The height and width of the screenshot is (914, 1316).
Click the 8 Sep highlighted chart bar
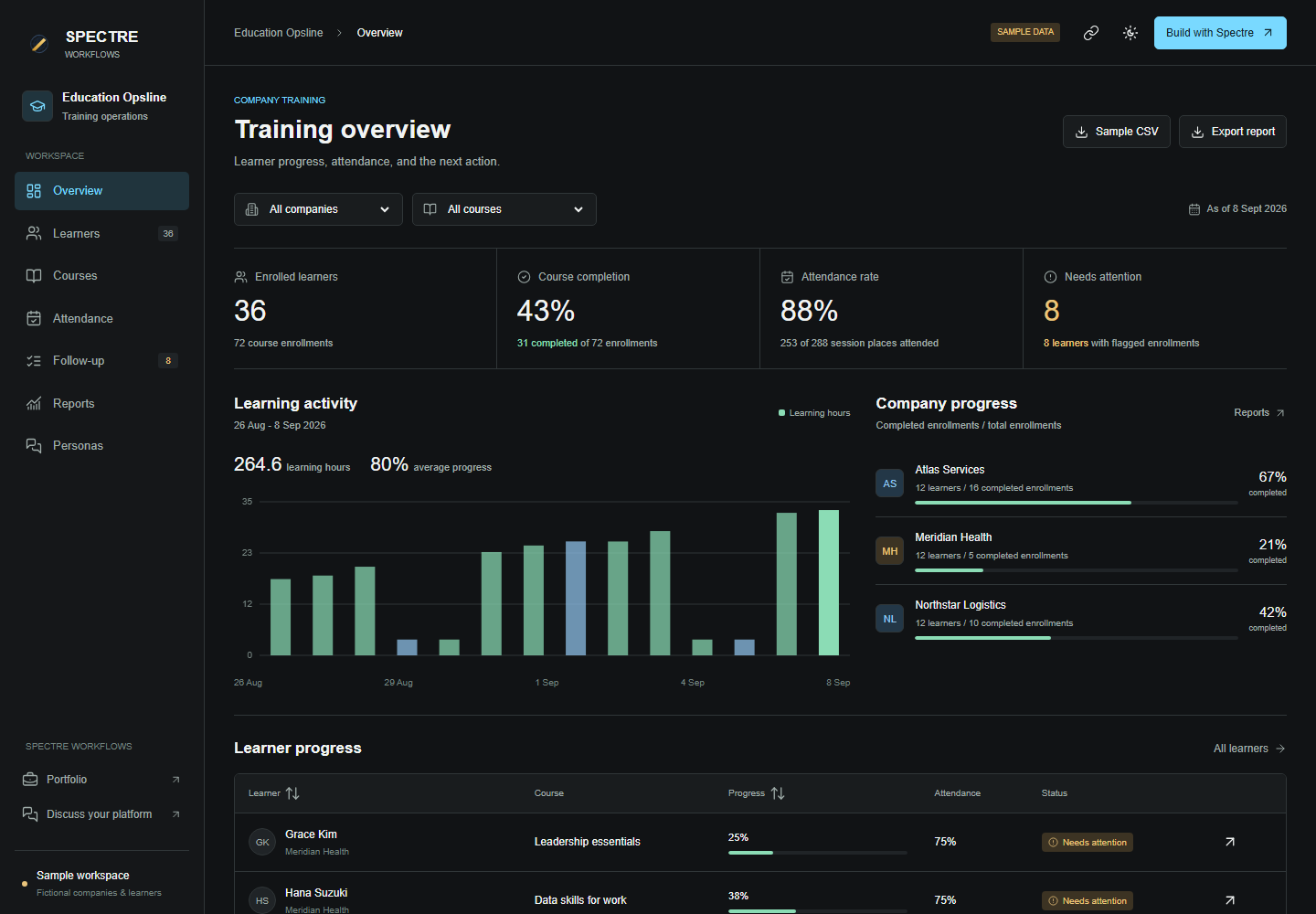tap(829, 583)
